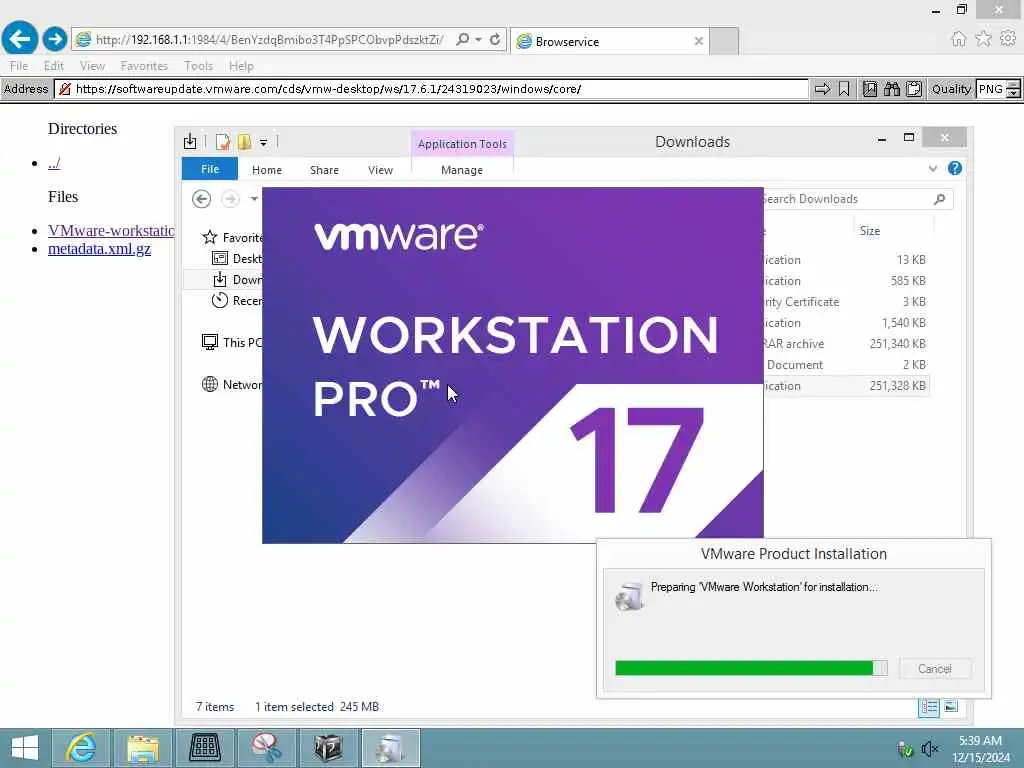Select the row sized 251,340 KB
Image resolution: width=1024 pixels, height=768 pixels.
point(846,344)
